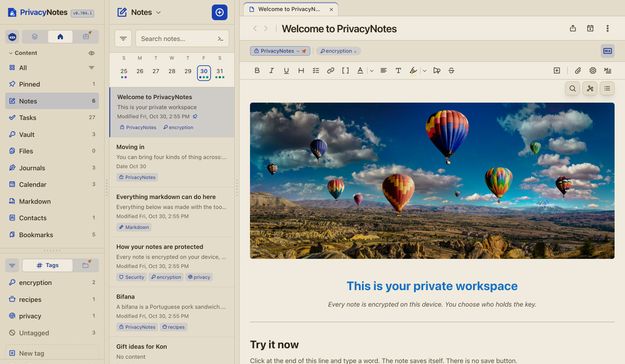
Task: Switch to the home tab in sidebar
Action: coord(60,37)
